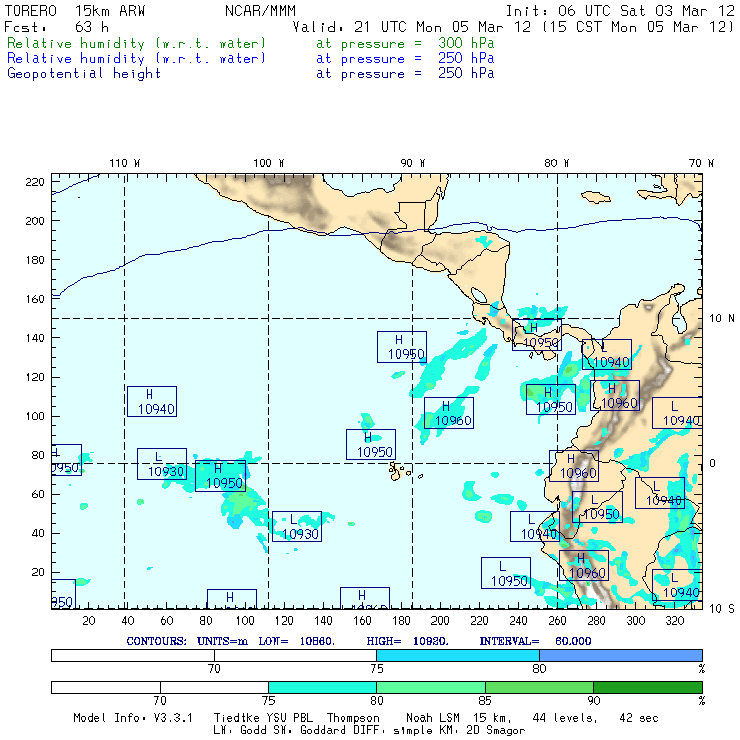
Task: Click the 10 S latitude label
Action: coord(721,609)
